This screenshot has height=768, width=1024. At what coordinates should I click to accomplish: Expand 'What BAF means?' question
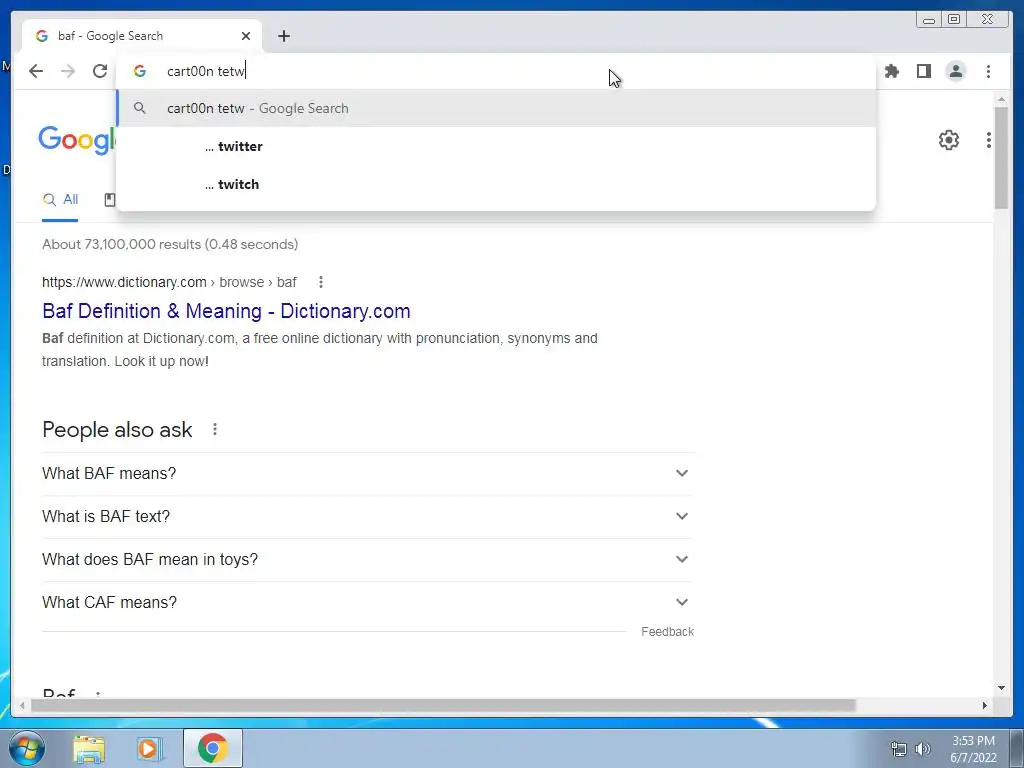coord(367,473)
